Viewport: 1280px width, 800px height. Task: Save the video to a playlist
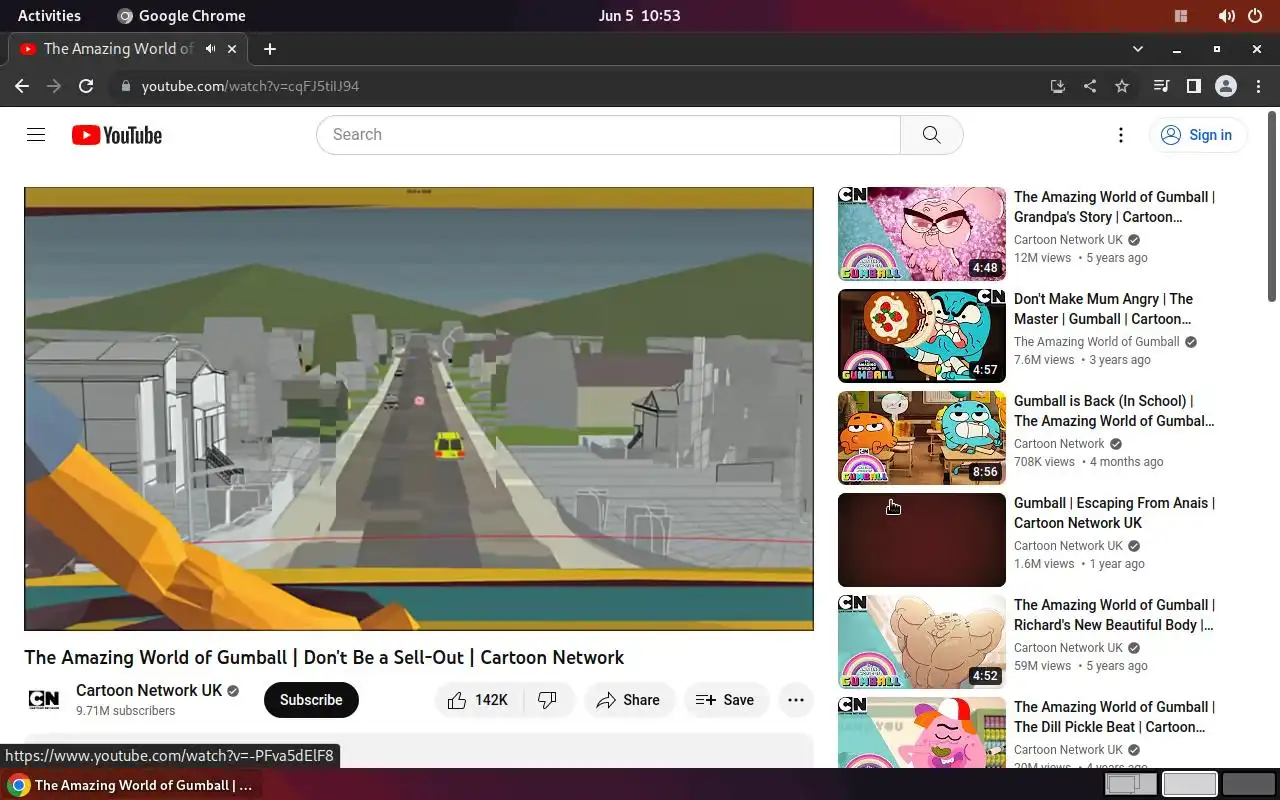pos(726,700)
